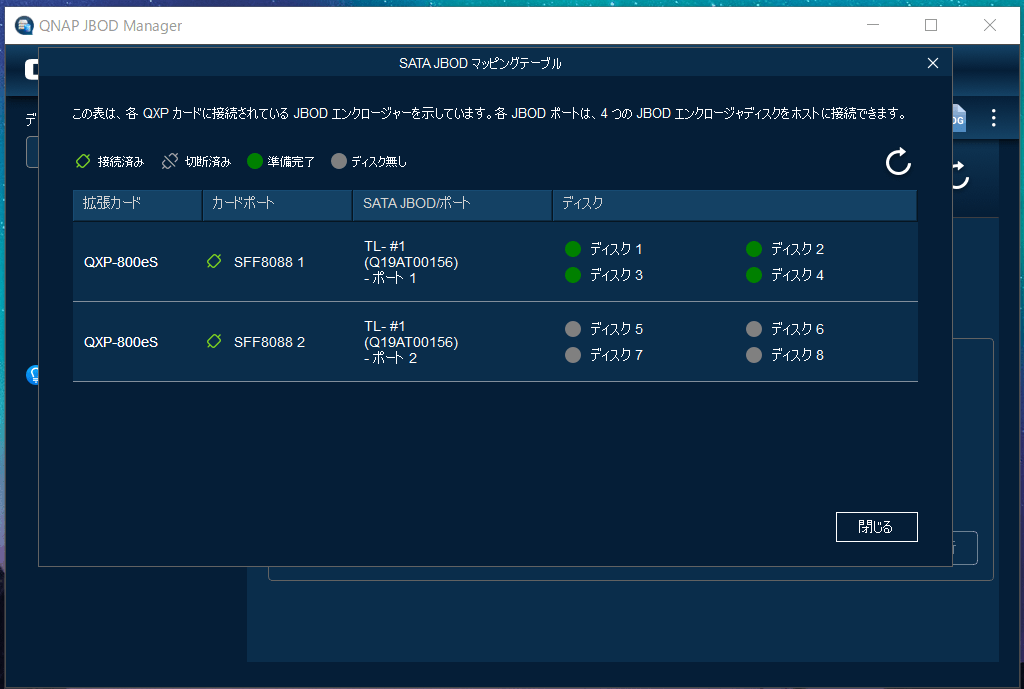1024x689 pixels.
Task: Click the TL- #1 ポート 2 cell
Action: (411, 342)
